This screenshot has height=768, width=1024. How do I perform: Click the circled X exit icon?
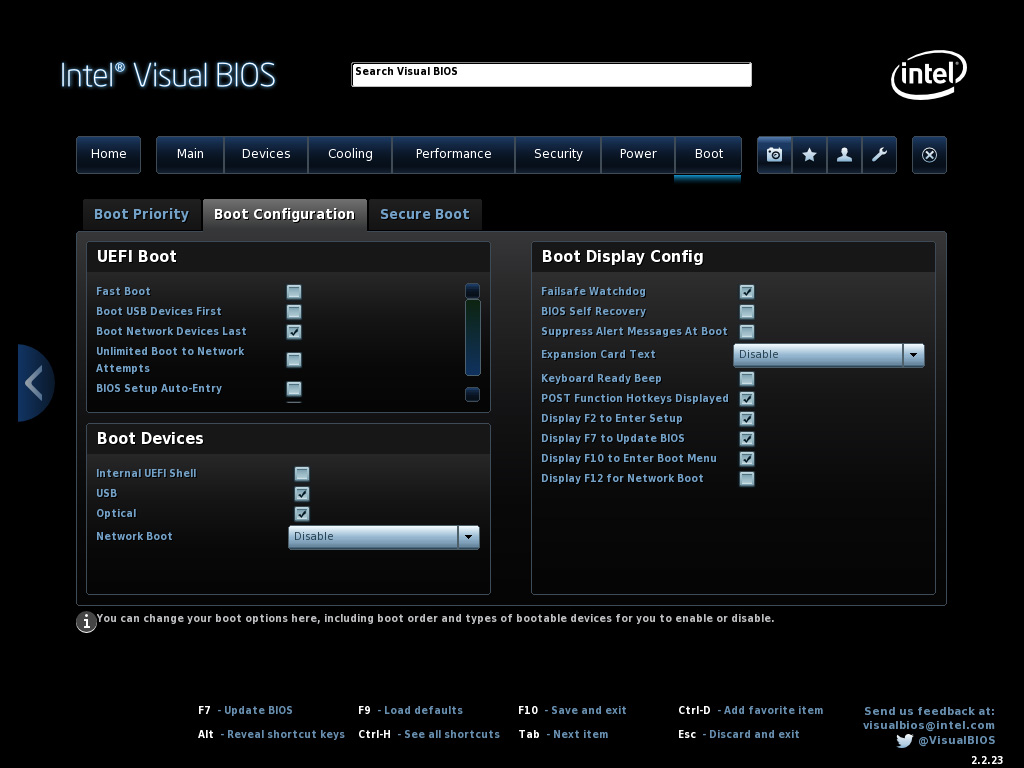(929, 155)
